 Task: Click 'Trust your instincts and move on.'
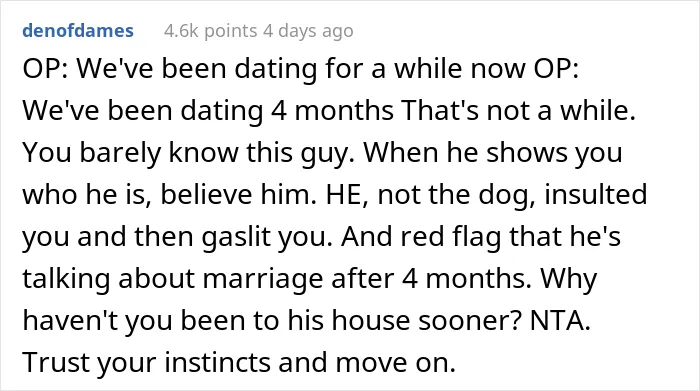click(x=239, y=362)
